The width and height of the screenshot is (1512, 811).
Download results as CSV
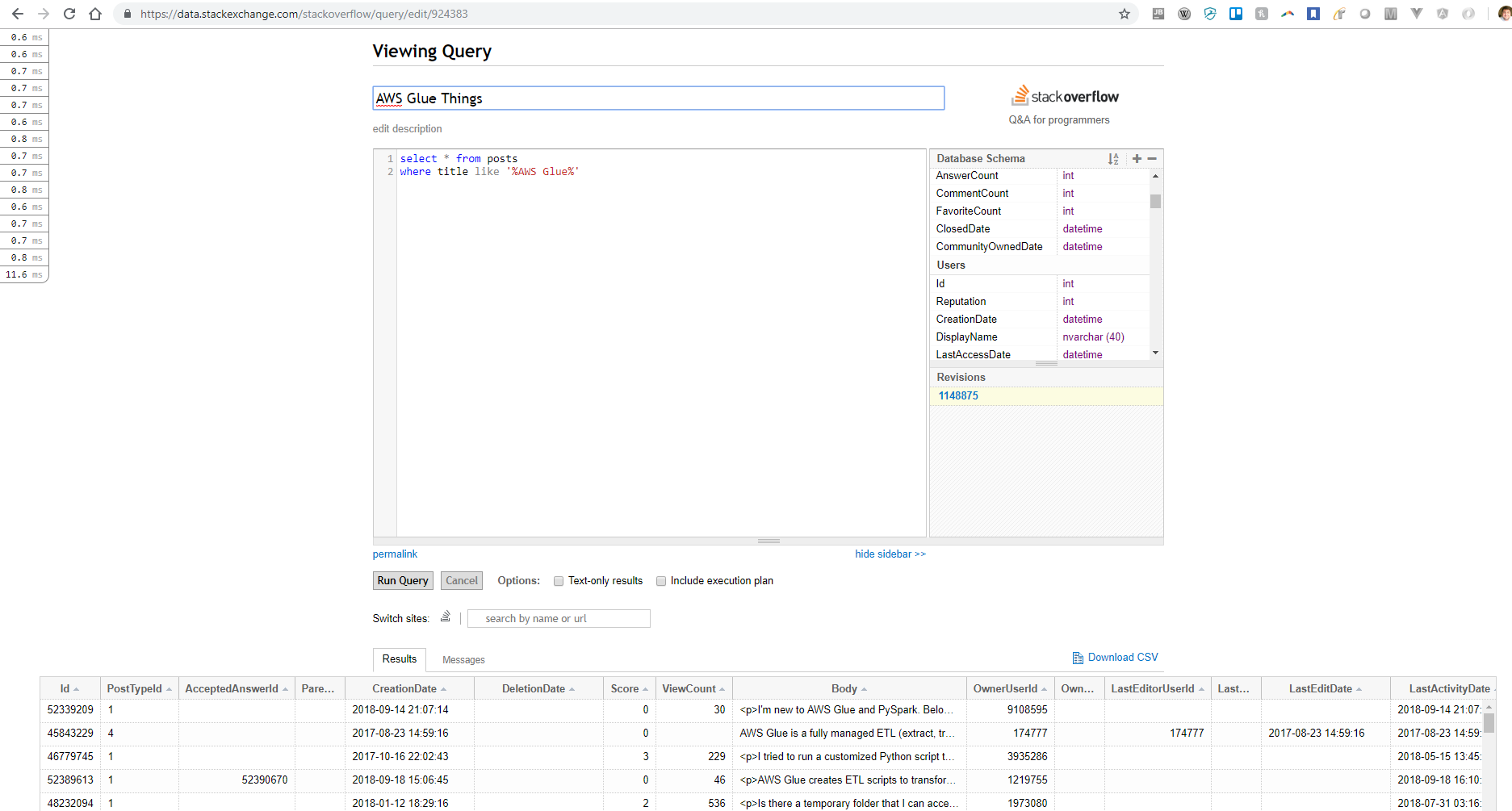pyautogui.click(x=1123, y=658)
